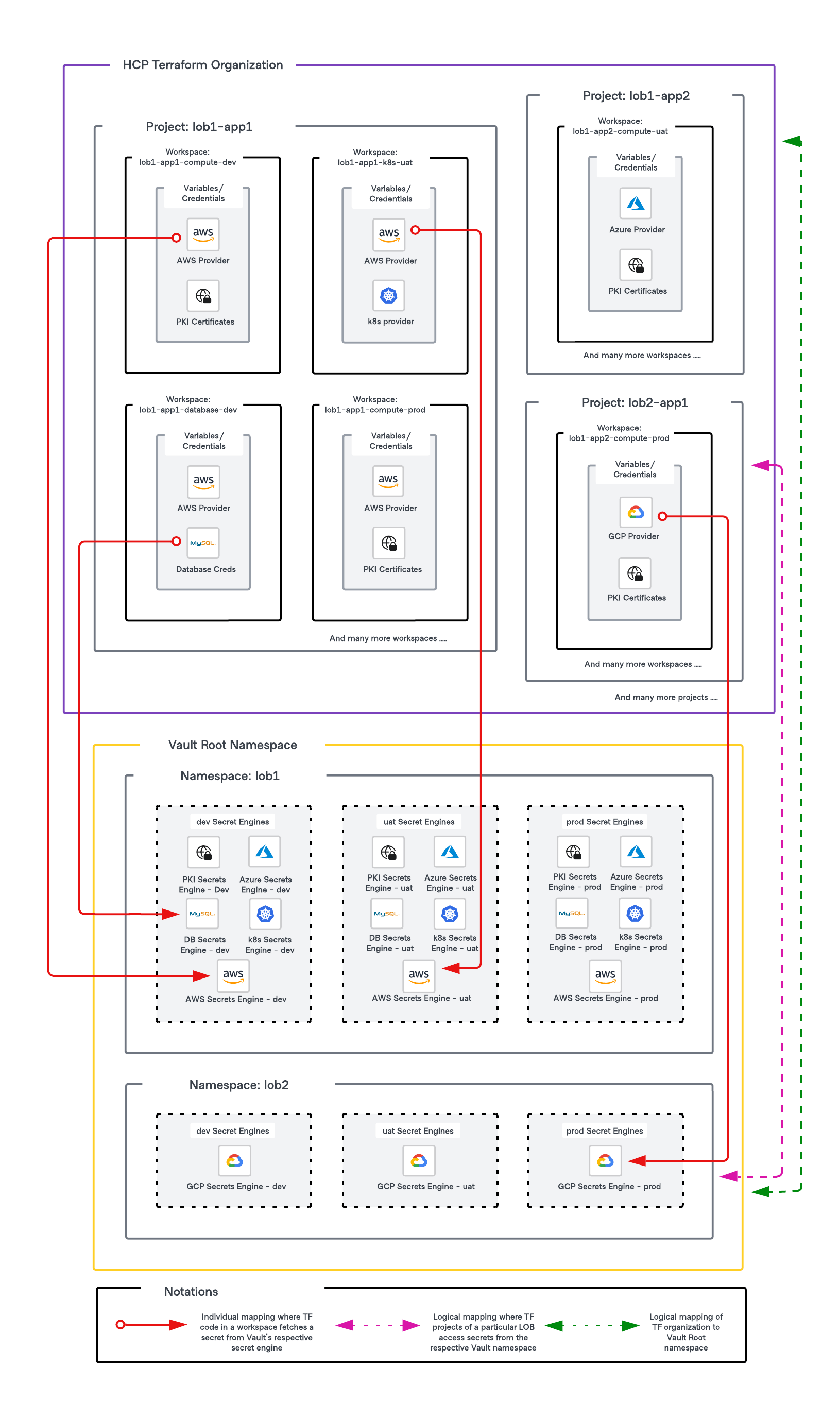Click the 'HCP Terraform Organization' title
The image size is (840, 1401).
pyautogui.click(x=202, y=64)
